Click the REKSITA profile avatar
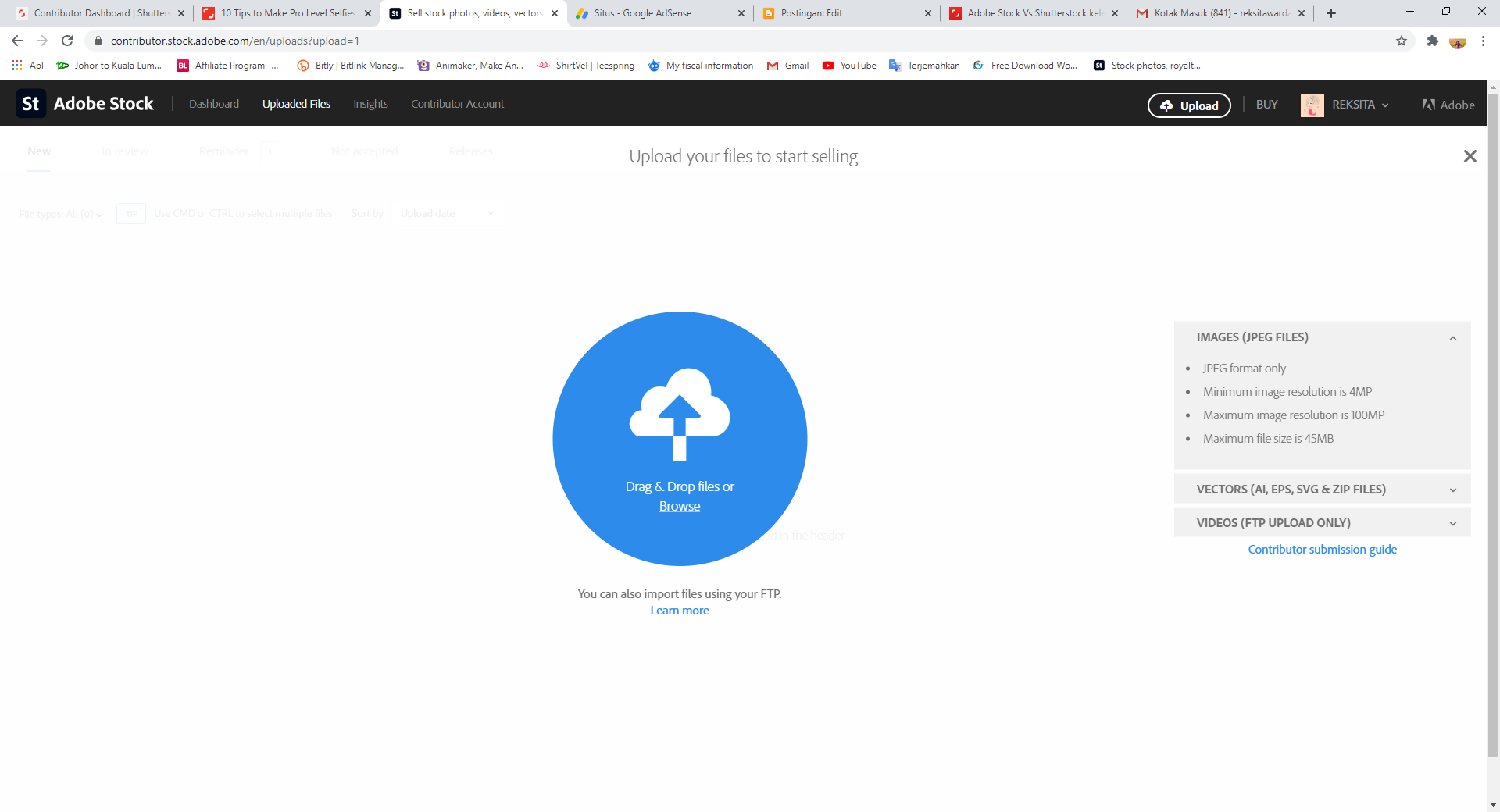1500x812 pixels. [x=1312, y=105]
